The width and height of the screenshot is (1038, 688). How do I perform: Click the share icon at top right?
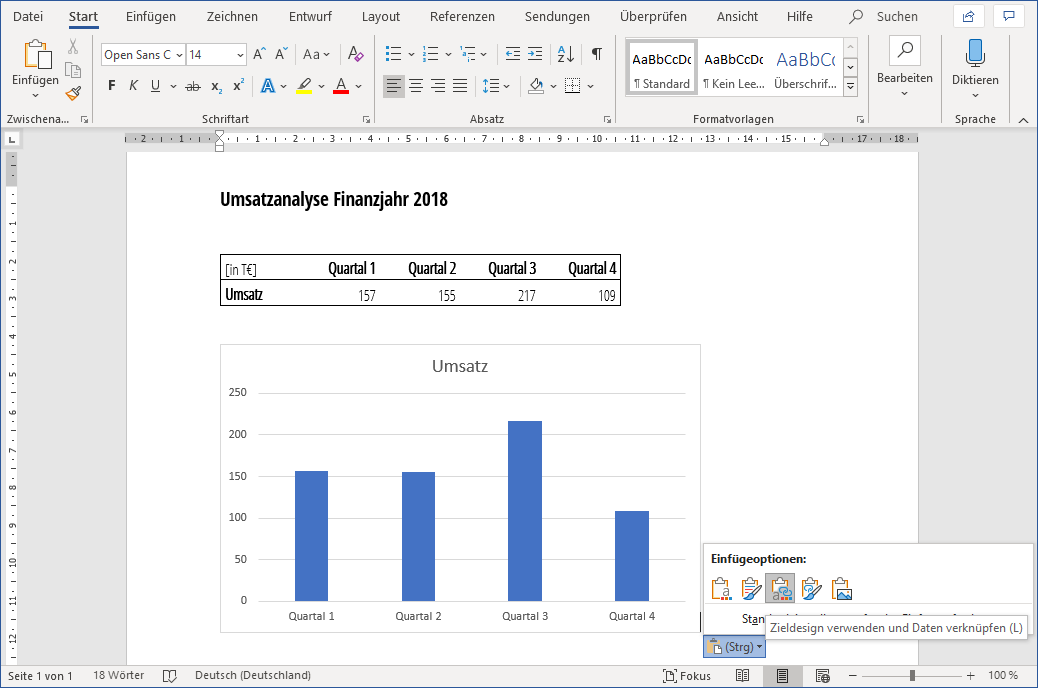[x=968, y=17]
